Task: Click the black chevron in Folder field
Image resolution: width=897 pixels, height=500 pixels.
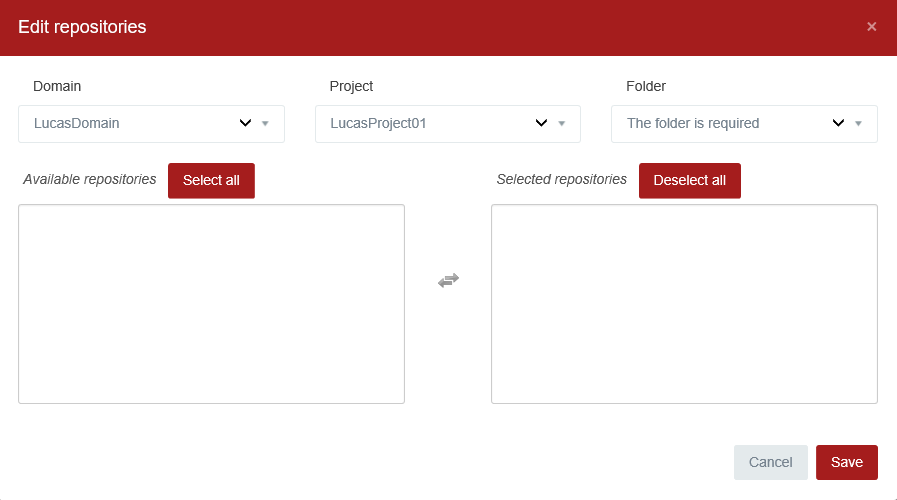Action: (838, 124)
